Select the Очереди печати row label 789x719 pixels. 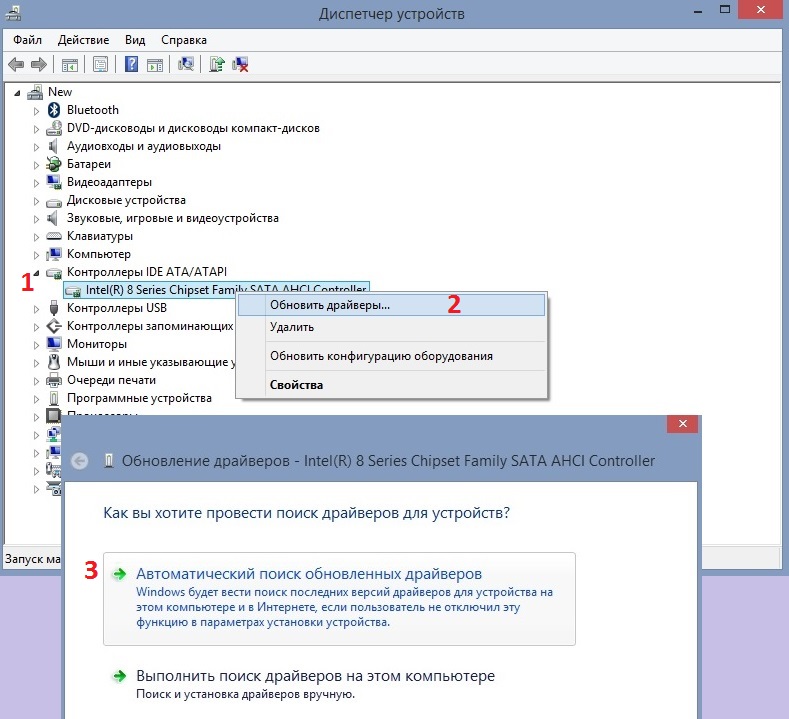pos(111,380)
